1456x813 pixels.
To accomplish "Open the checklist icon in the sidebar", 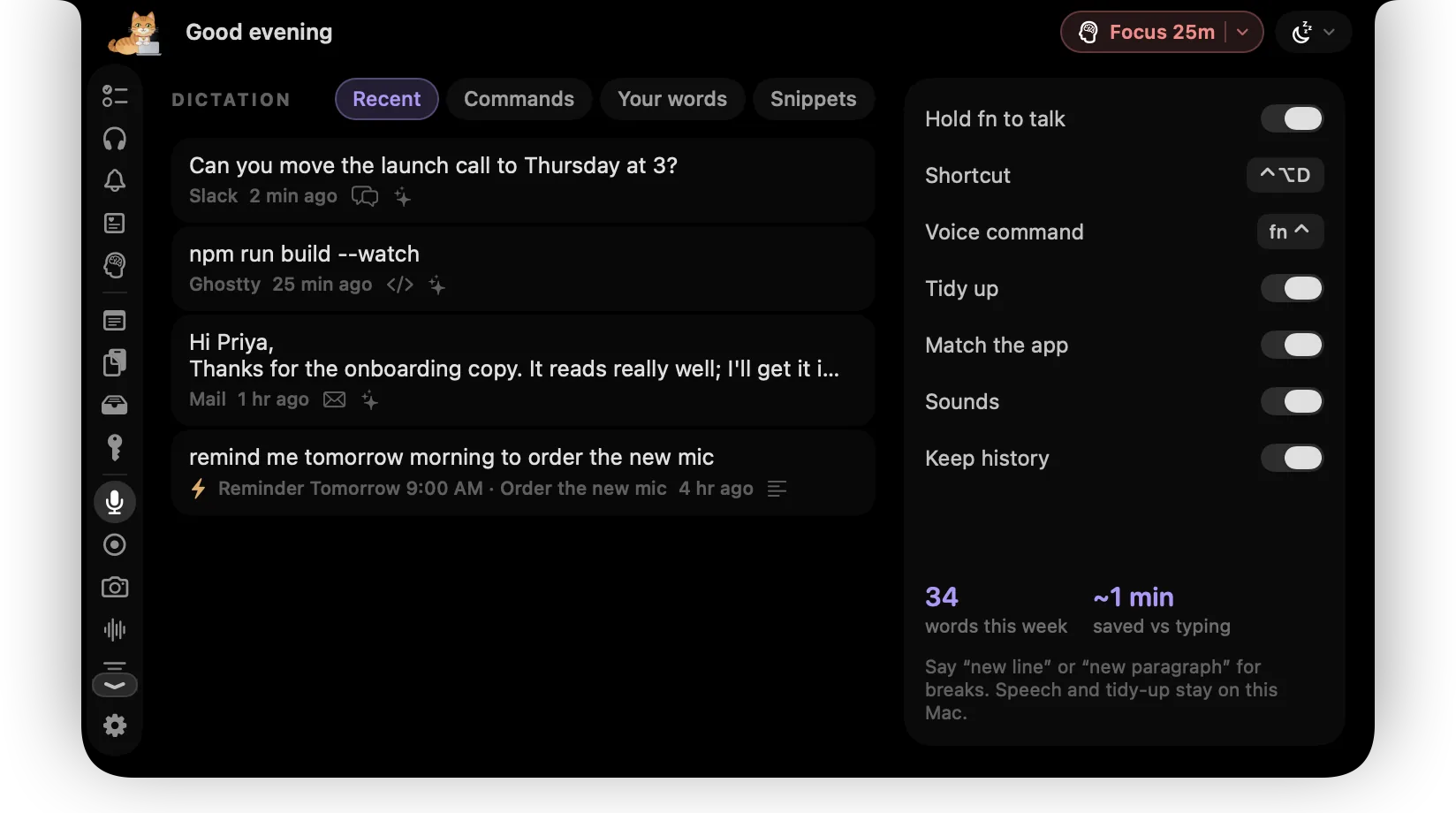I will click(x=115, y=95).
